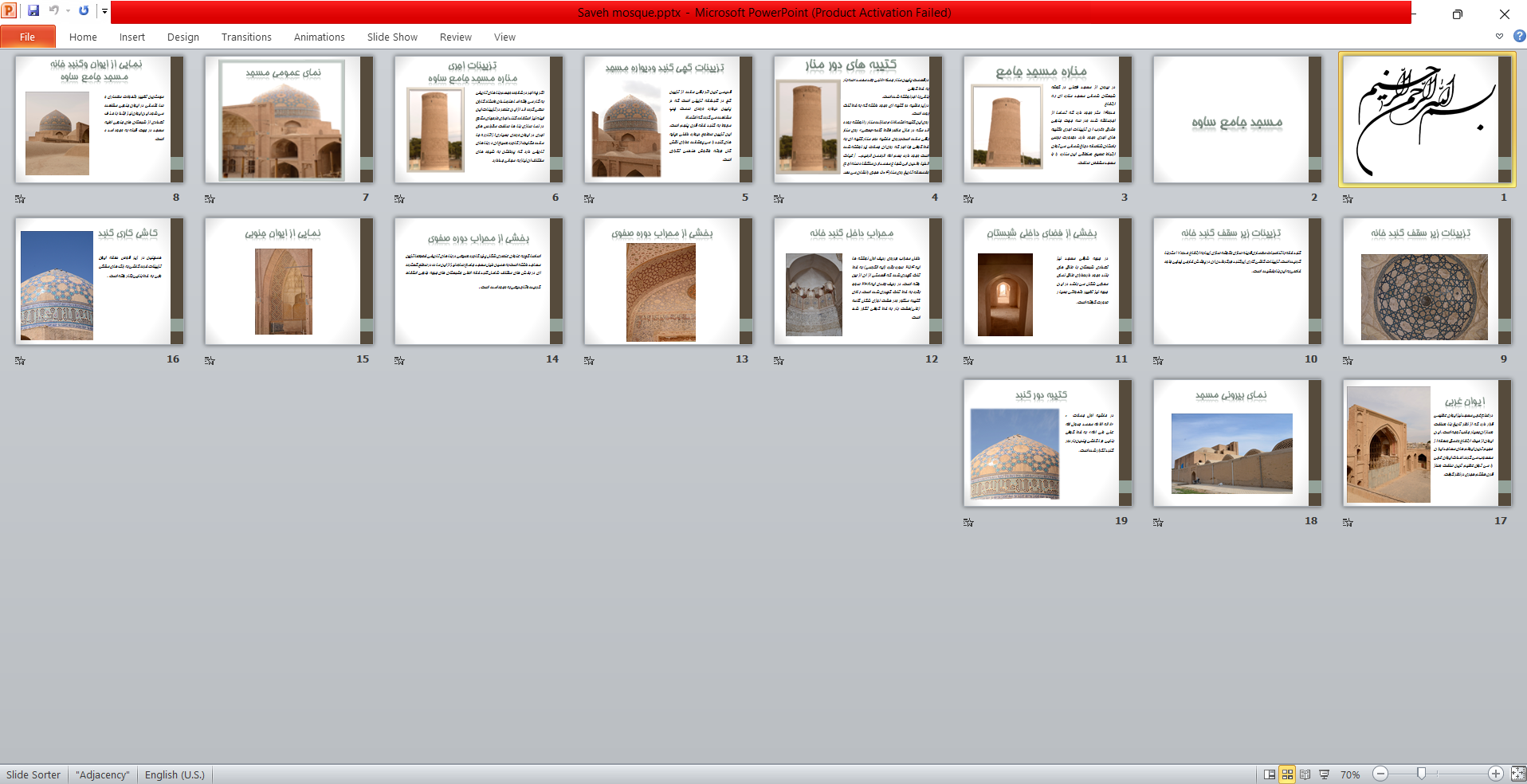Open the Review tab

click(x=455, y=37)
